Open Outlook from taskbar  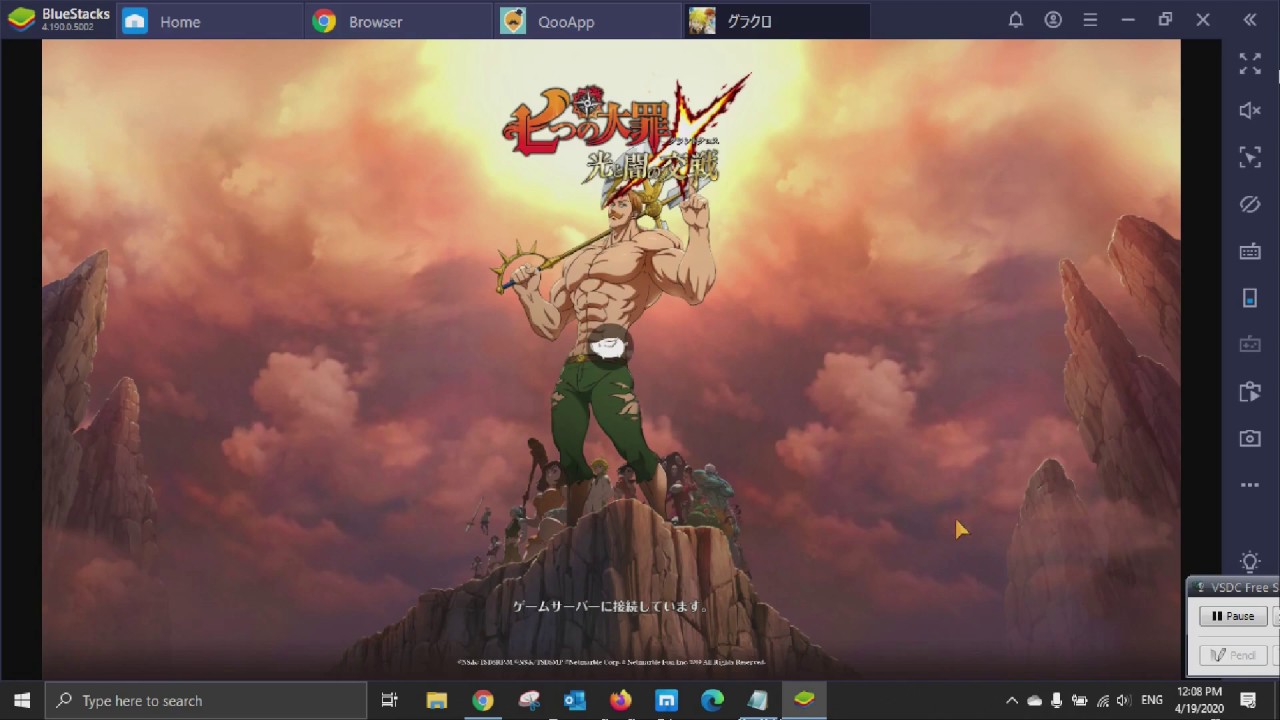pos(575,700)
